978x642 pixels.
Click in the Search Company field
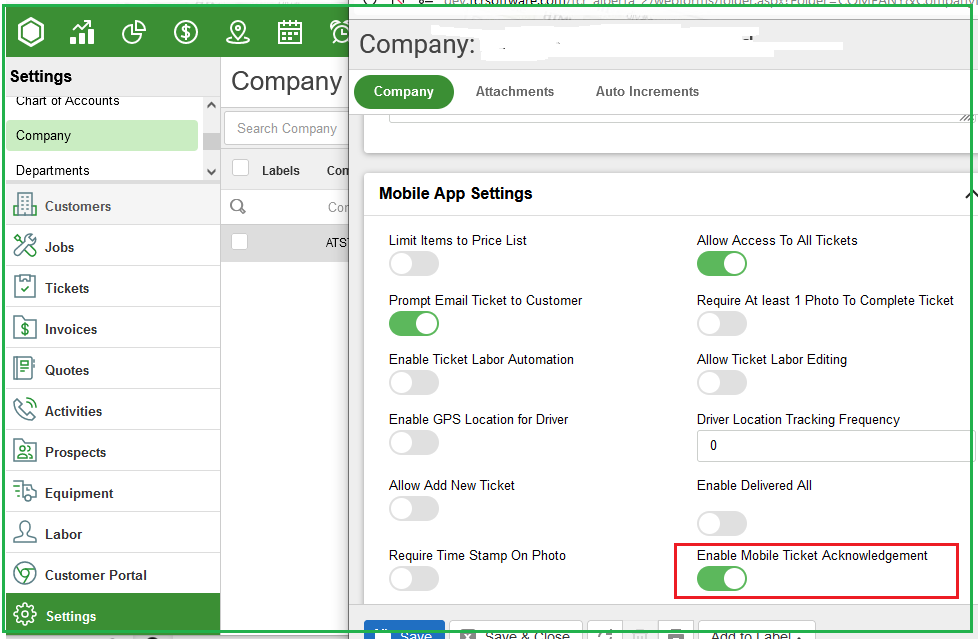(x=287, y=129)
